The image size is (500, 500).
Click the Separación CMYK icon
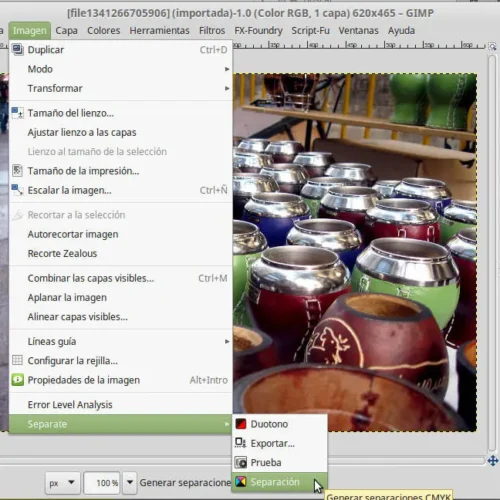point(241,482)
